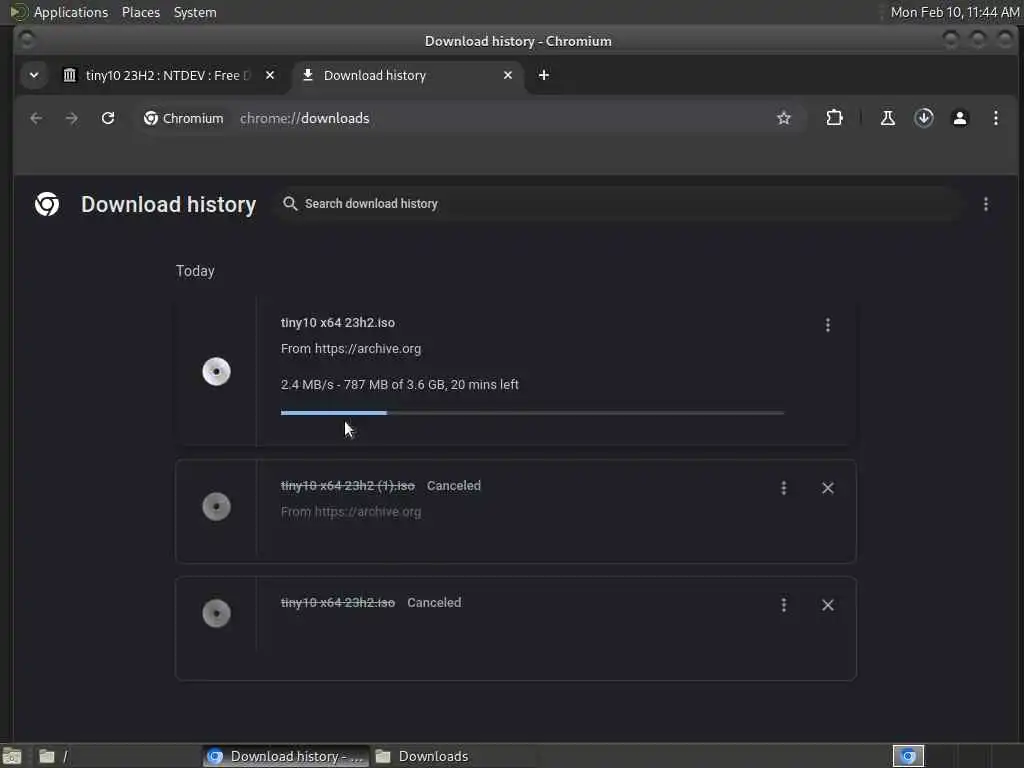Open a new tab with plus button
This screenshot has height=768, width=1024.
[x=543, y=75]
